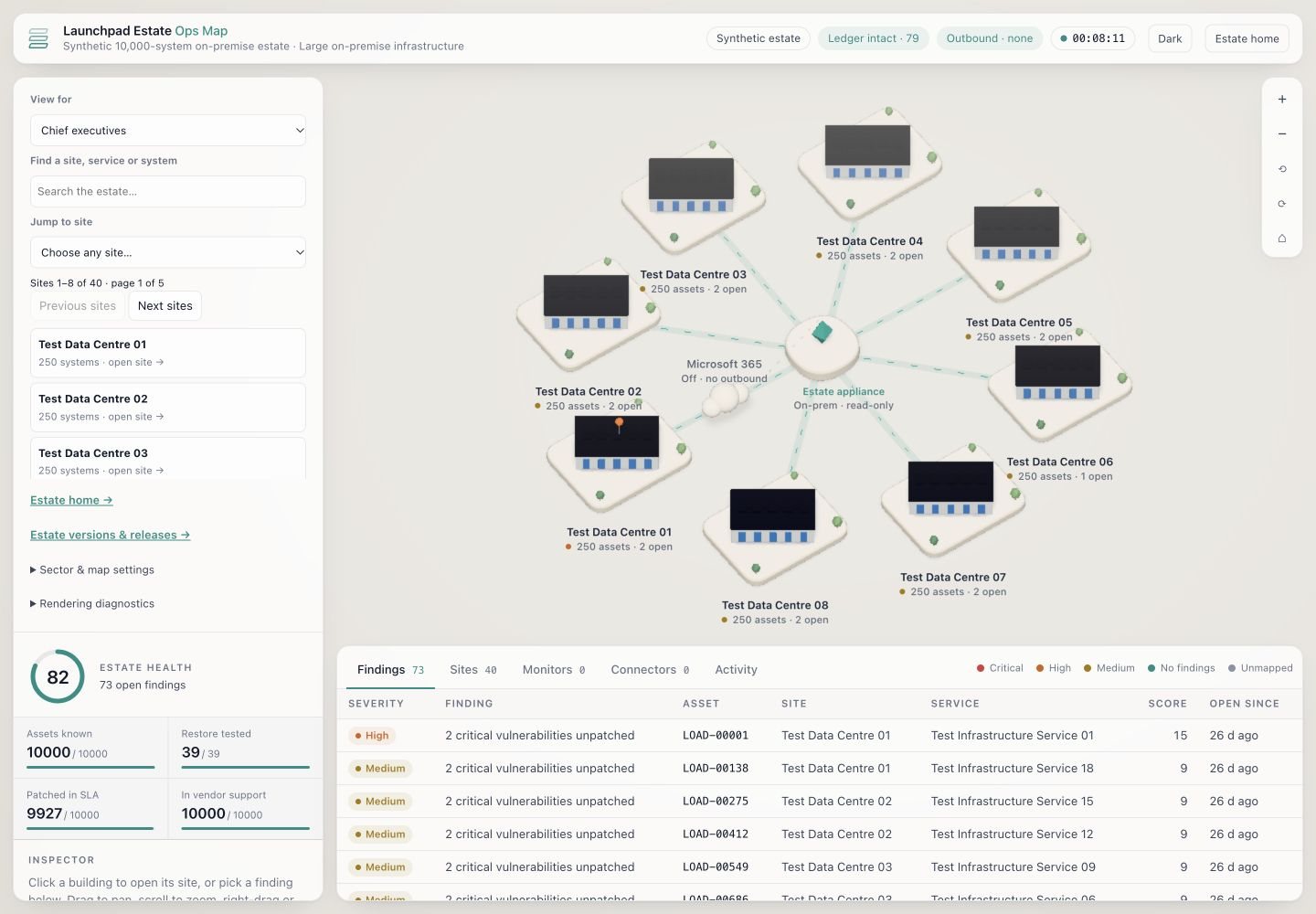Image resolution: width=1316 pixels, height=914 pixels.
Task: Open the Monitors tab
Action: tap(554, 669)
